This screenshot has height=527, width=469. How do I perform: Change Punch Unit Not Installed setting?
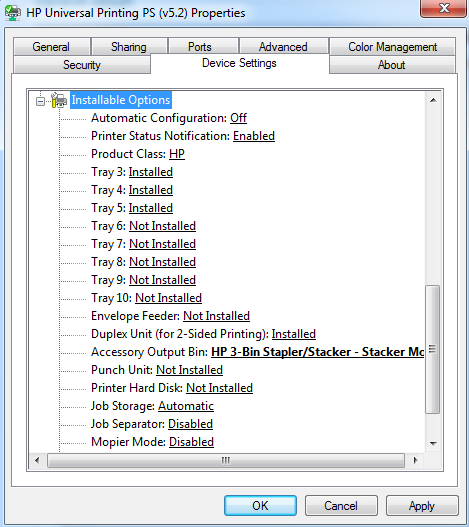pos(189,370)
